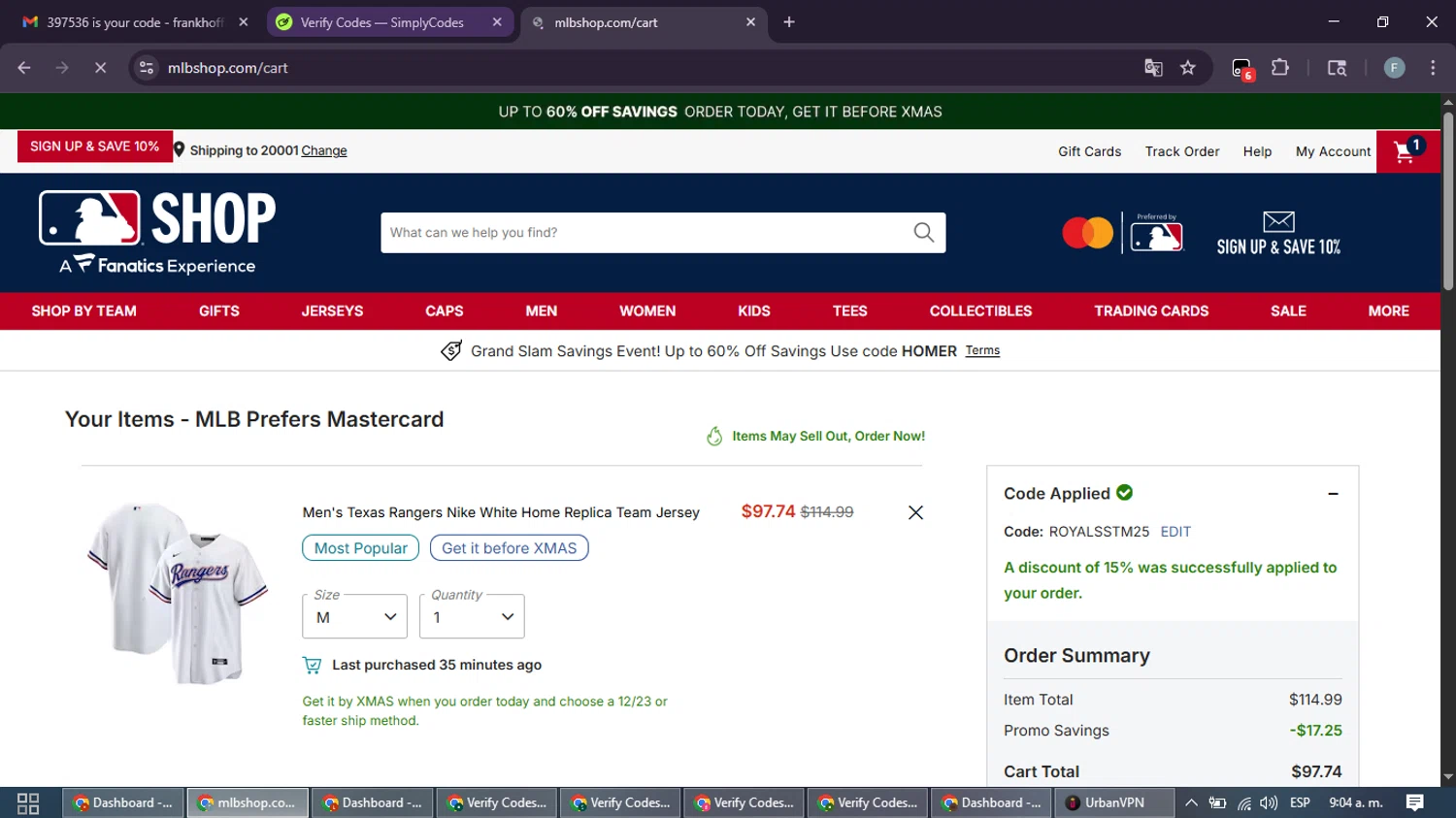Click the price tag savings icon
Viewport: 1456px width, 818px height.
click(451, 351)
